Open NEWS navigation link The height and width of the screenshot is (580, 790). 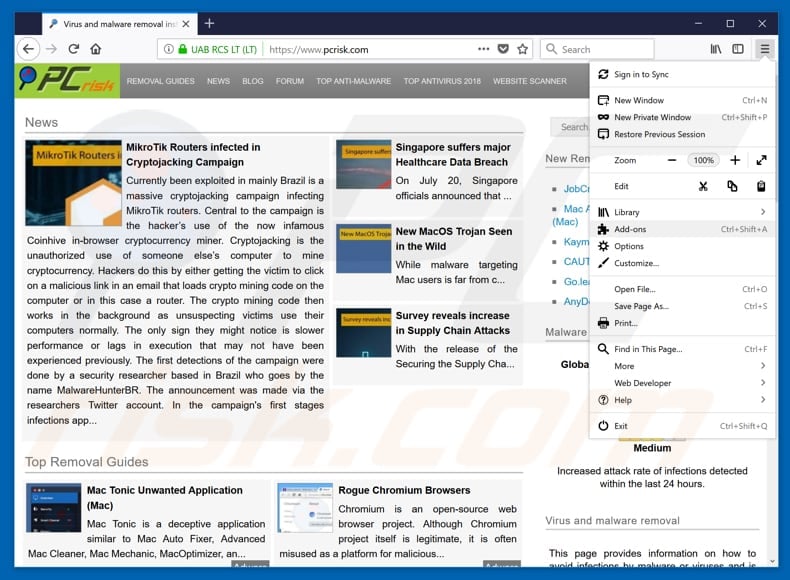tap(218, 81)
